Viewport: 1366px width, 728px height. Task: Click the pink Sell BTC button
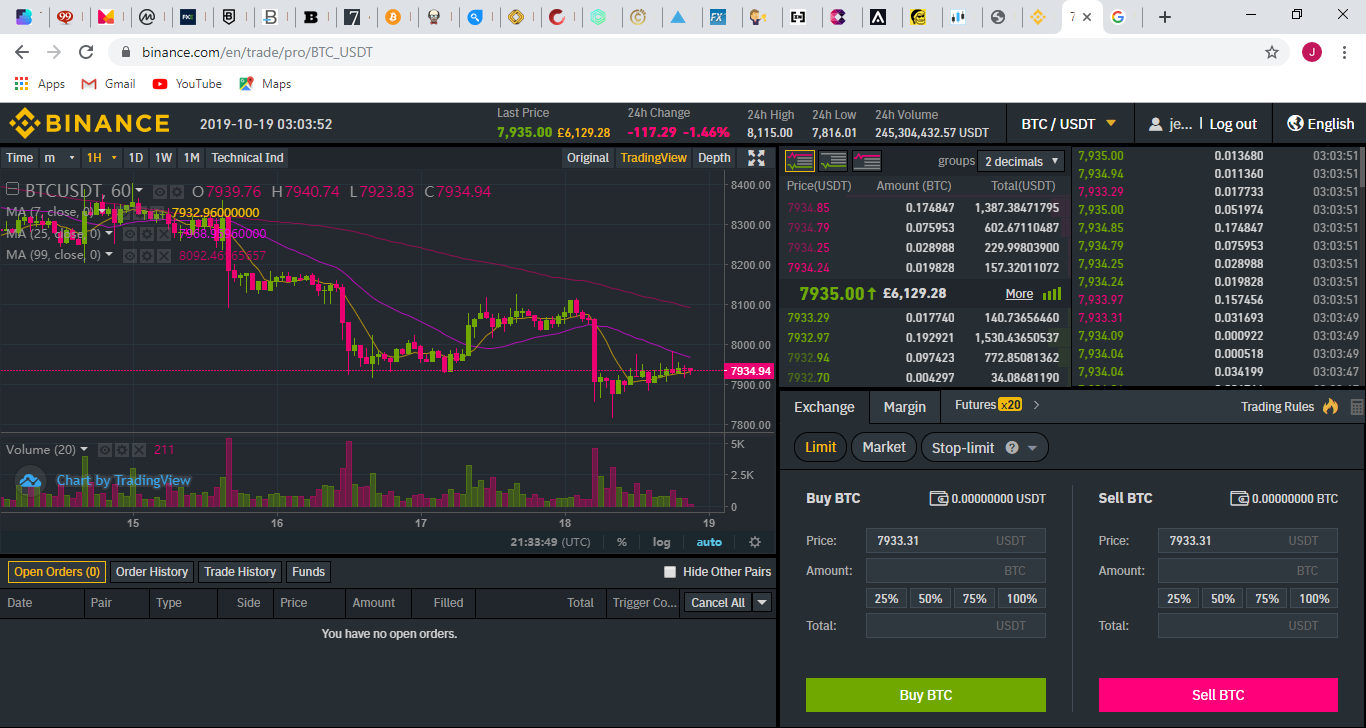coord(1218,695)
